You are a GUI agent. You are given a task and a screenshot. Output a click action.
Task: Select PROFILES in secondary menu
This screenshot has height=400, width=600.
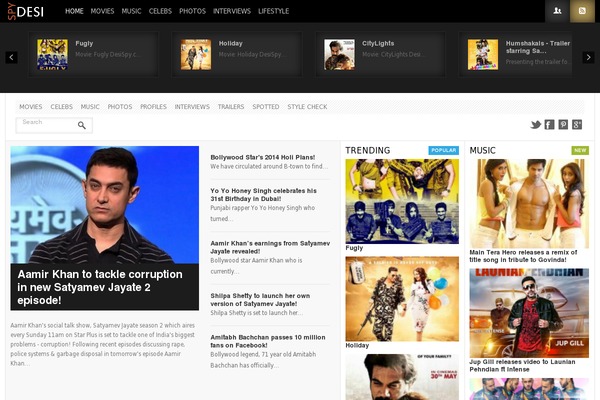[x=153, y=107]
